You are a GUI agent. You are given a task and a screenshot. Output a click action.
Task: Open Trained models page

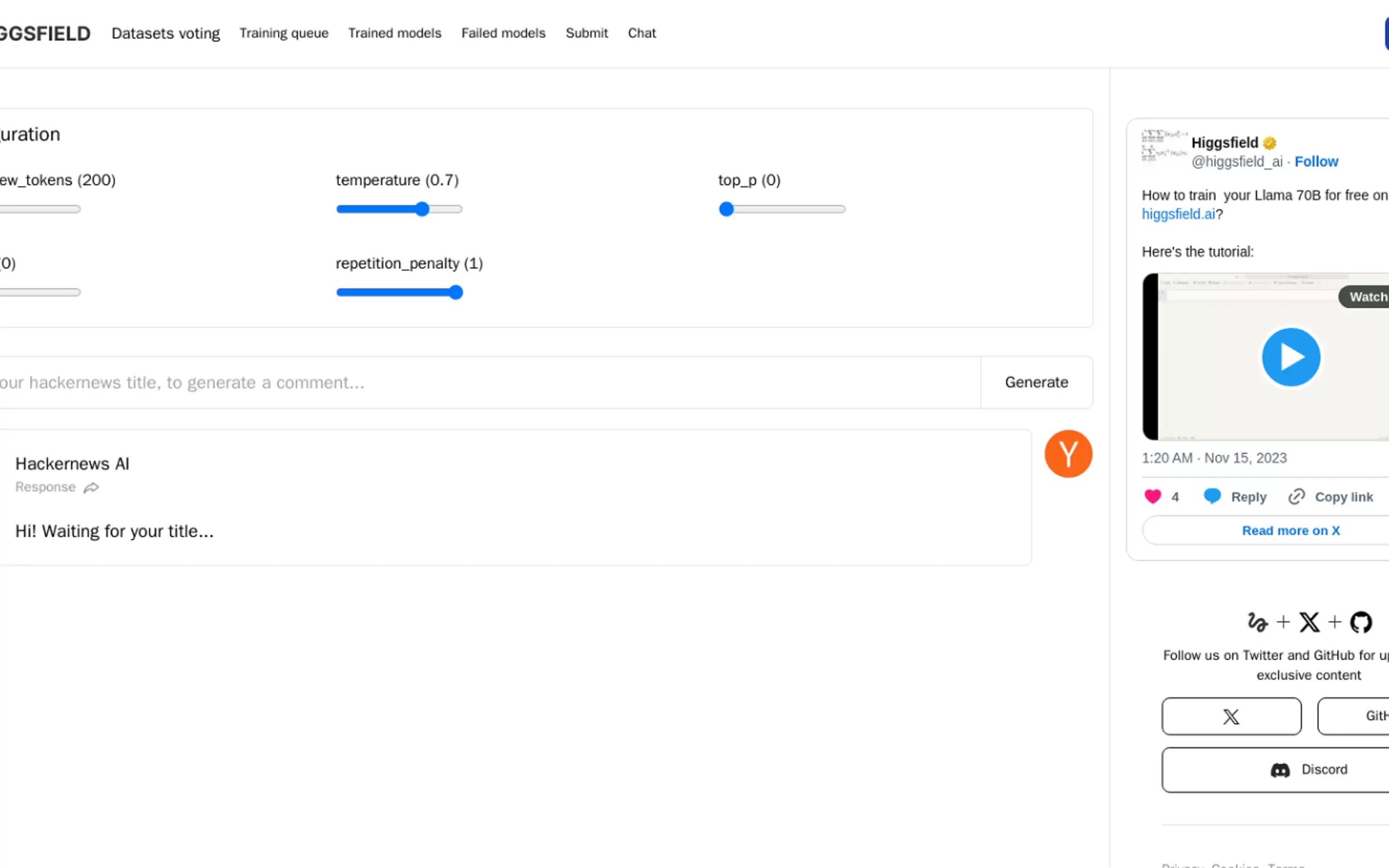point(394,33)
